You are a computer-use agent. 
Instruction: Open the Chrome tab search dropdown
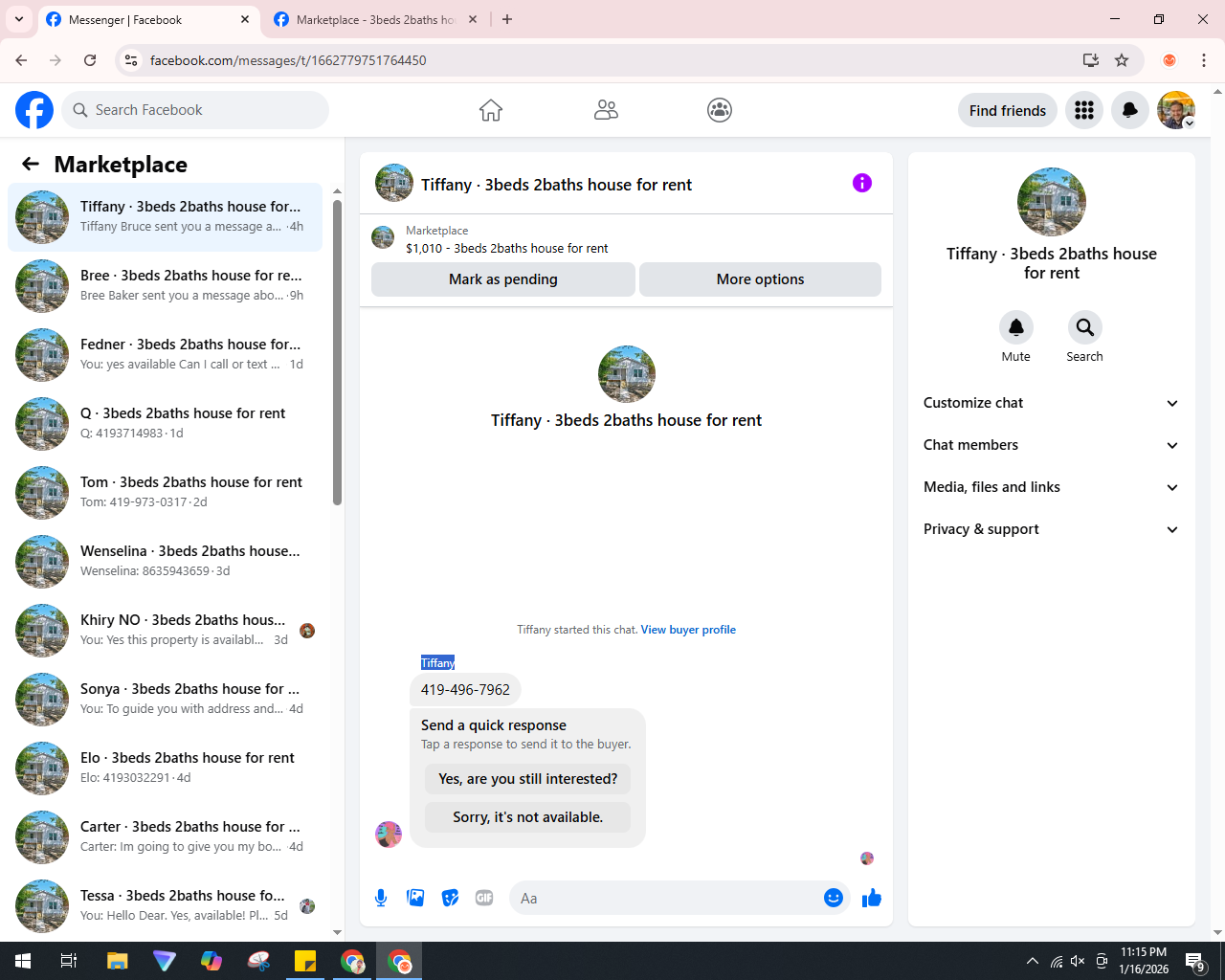[x=19, y=19]
